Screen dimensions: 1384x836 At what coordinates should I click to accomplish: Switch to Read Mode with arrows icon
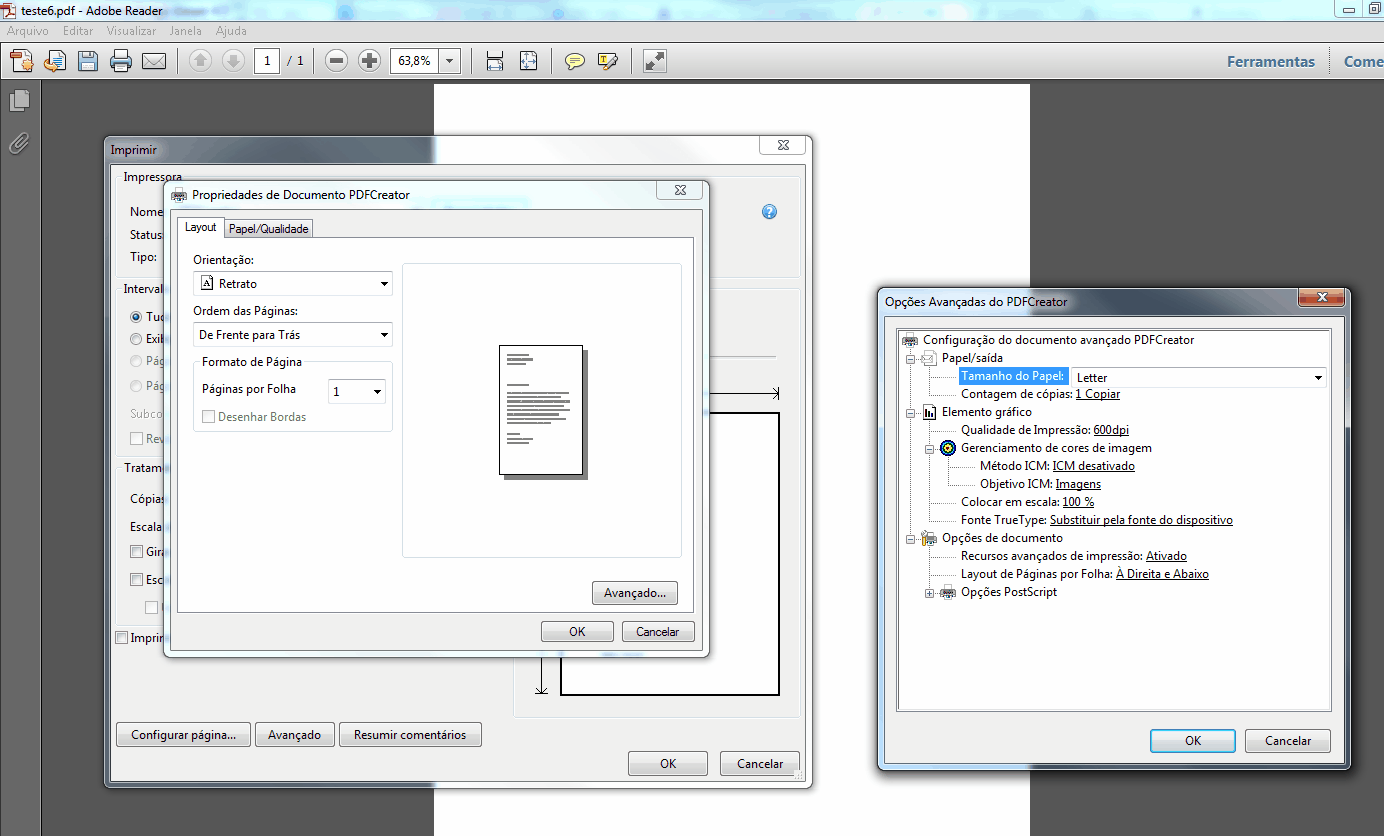click(x=655, y=61)
